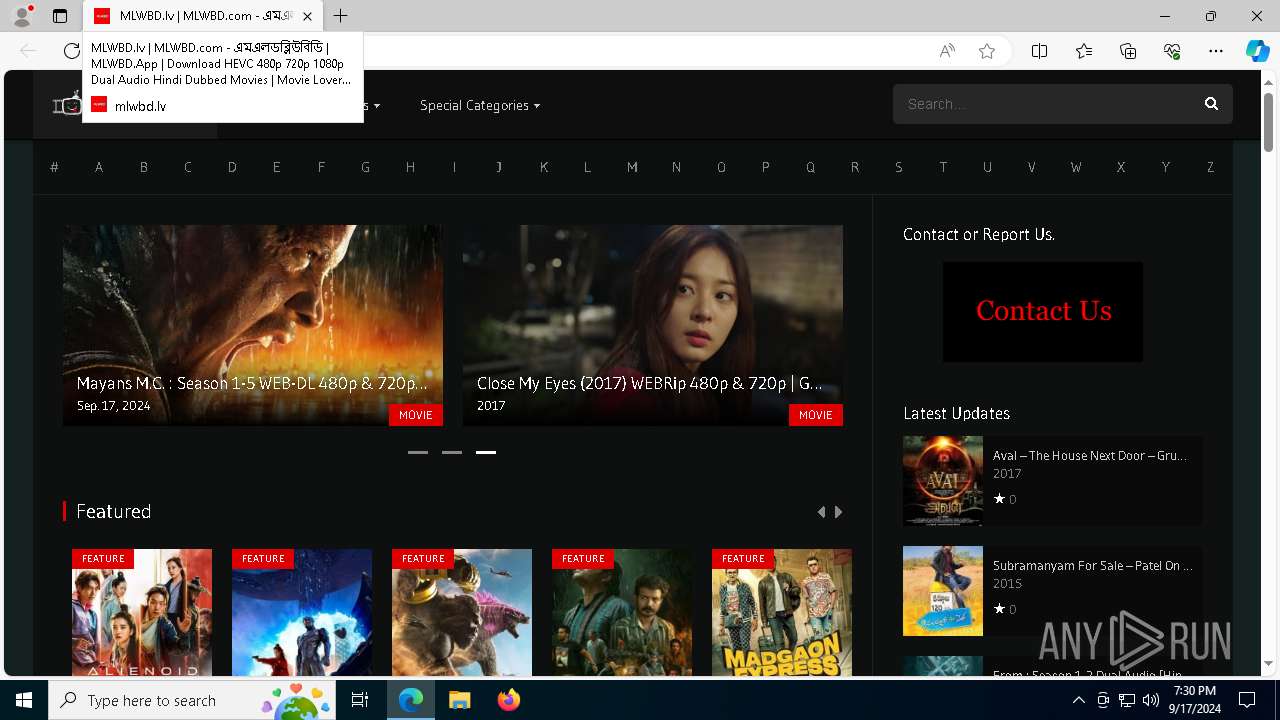Image resolution: width=1280 pixels, height=720 pixels.
Task: Click MOVIE tag on Mayans M.C. banner
Action: [416, 415]
